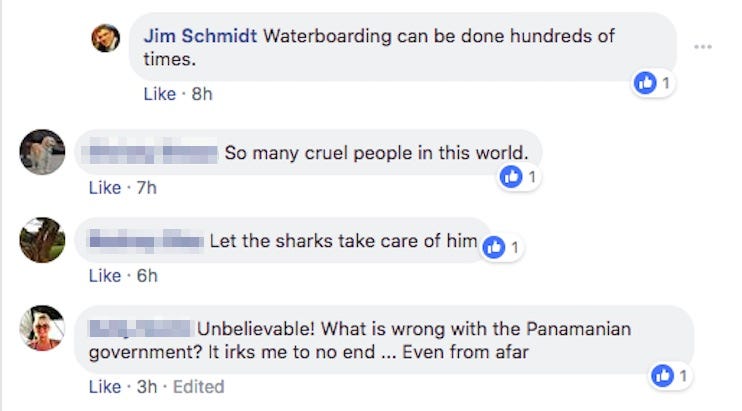Open the dog avatar commenter's profile picture
The image size is (742, 411).
click(43, 151)
